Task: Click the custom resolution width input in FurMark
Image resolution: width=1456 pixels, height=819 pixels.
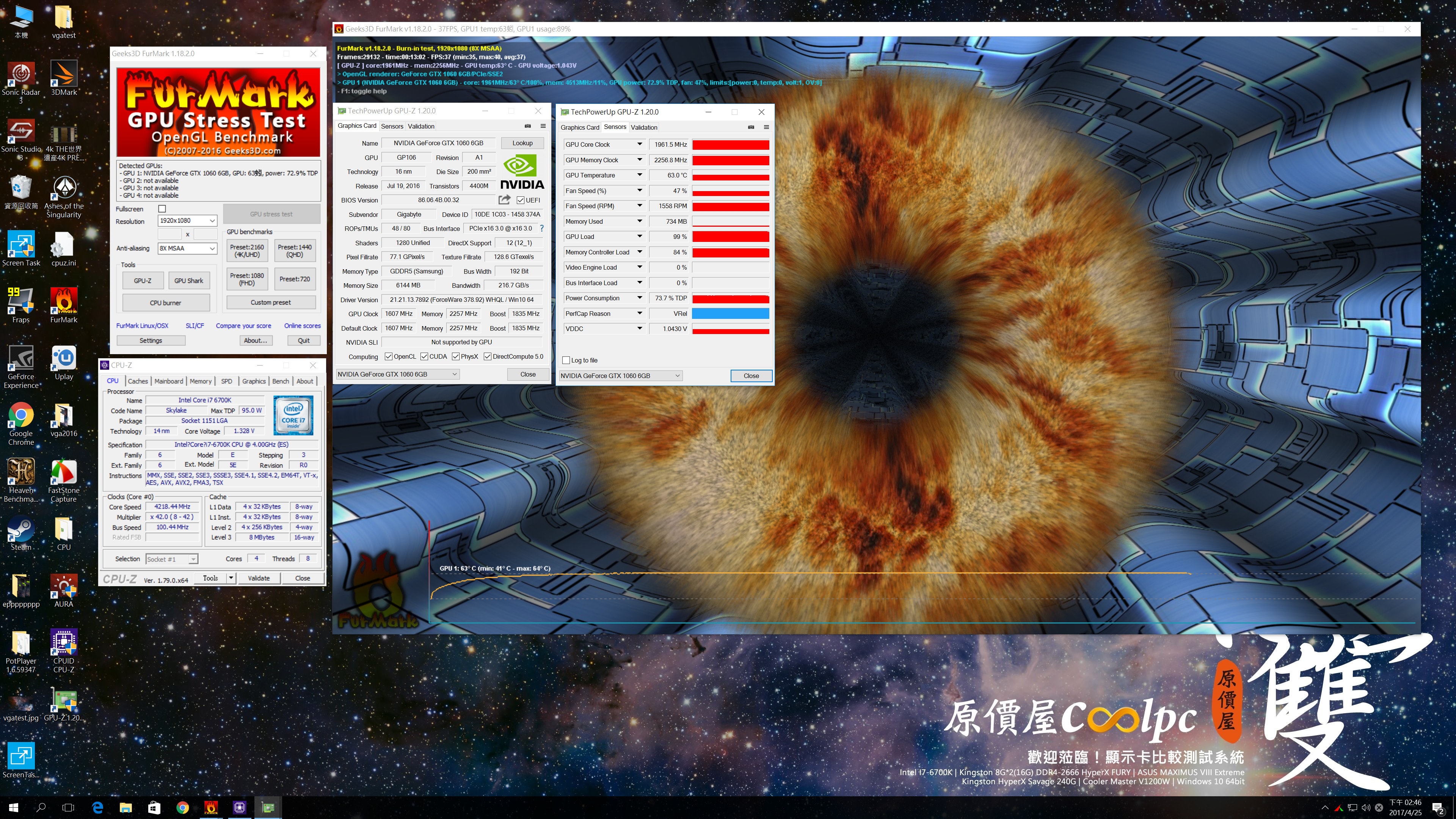Action: (x=169, y=234)
